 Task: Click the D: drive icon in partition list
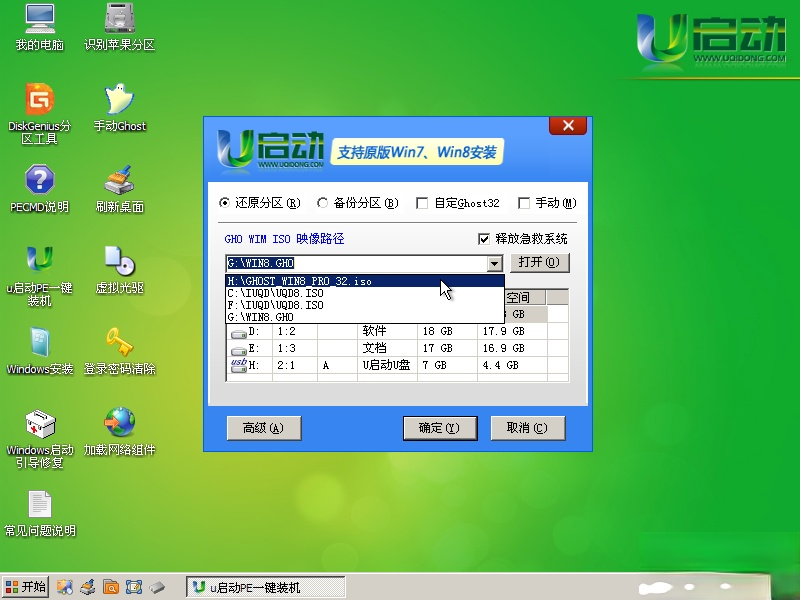pos(238,333)
